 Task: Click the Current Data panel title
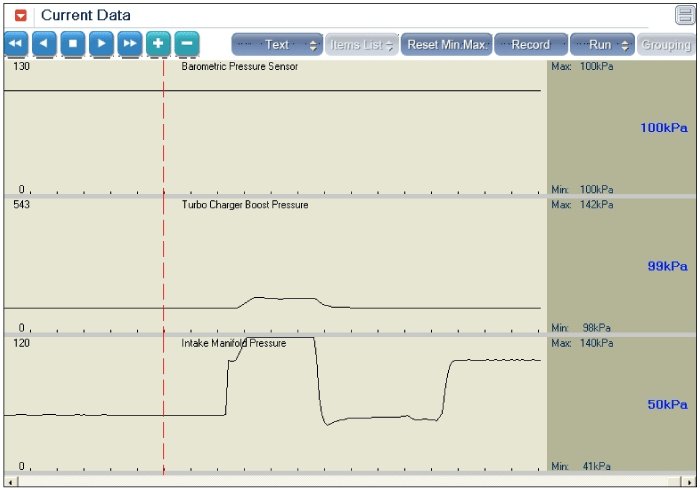[86, 15]
